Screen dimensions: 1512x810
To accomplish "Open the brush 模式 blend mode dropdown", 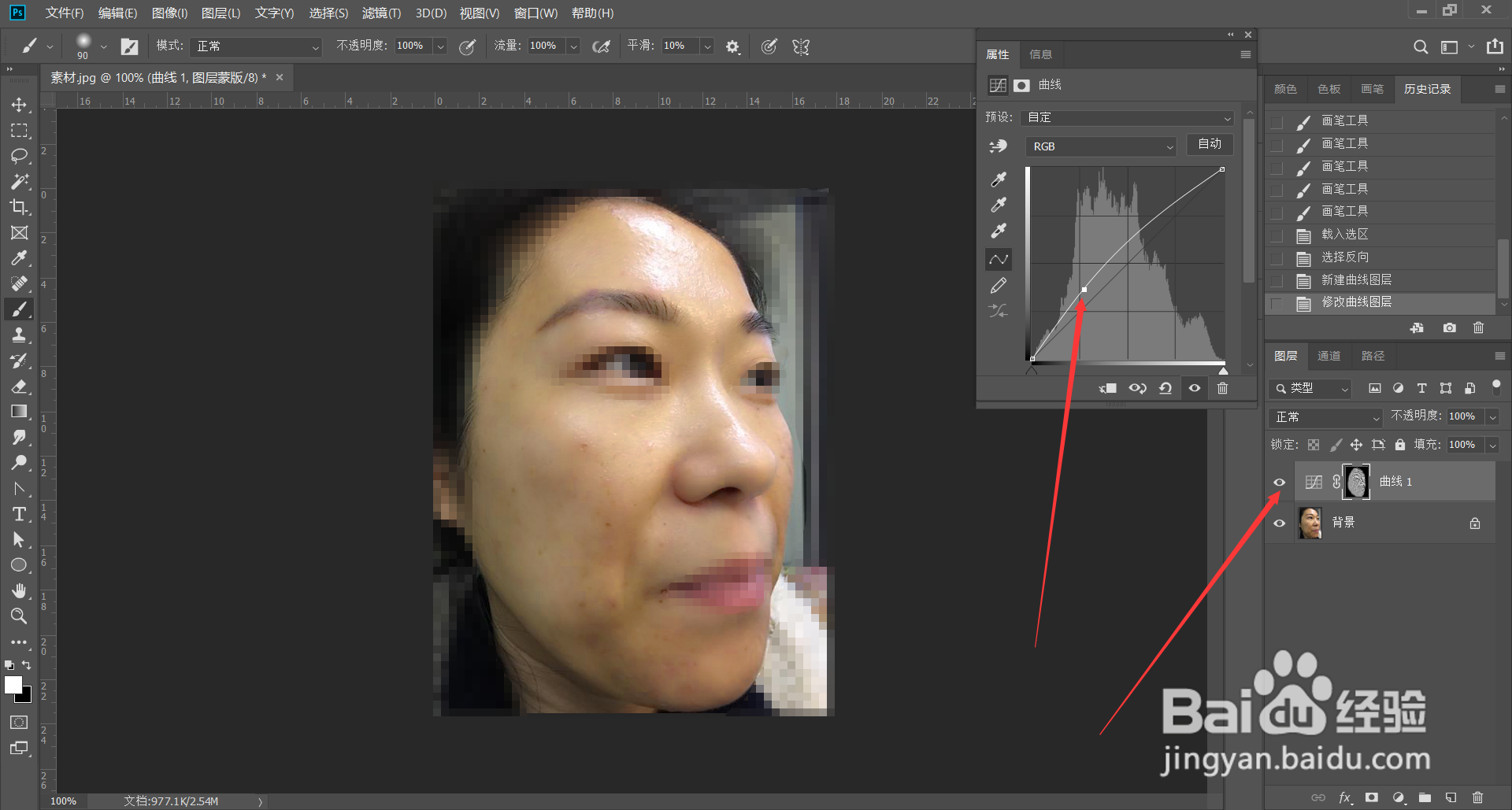I will coord(256,46).
